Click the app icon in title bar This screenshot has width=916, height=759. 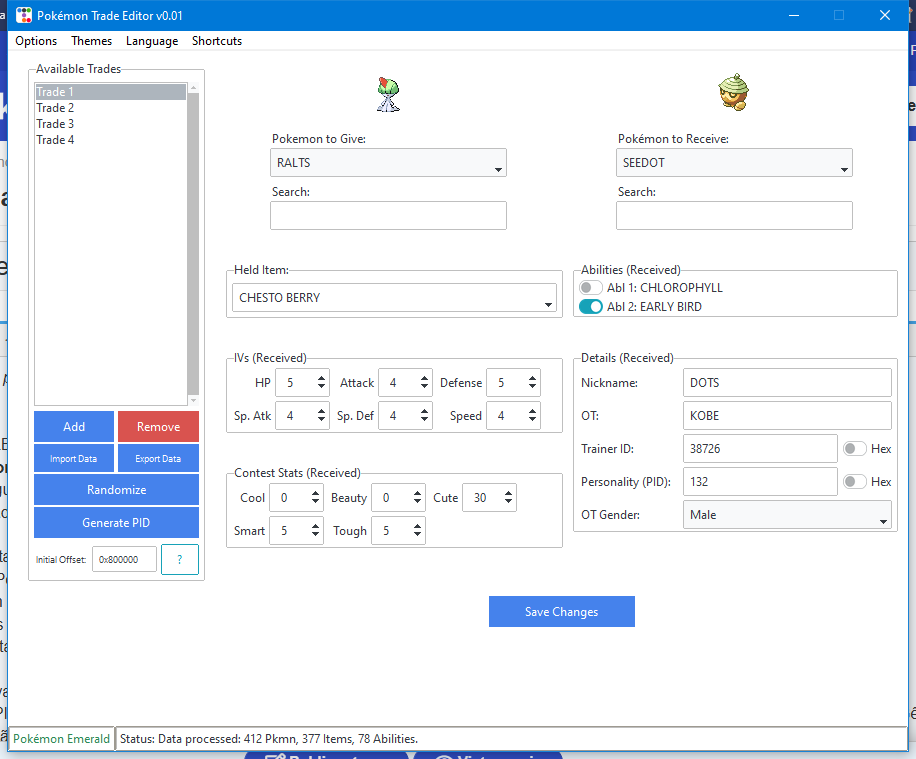click(x=23, y=16)
